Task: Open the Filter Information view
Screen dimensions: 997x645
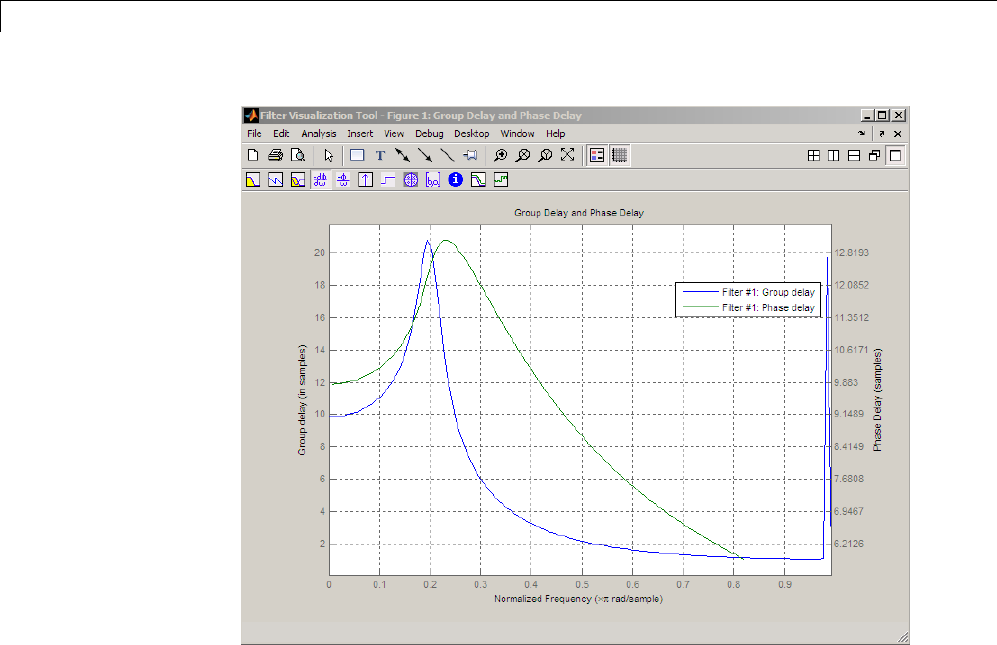Action: 455,180
